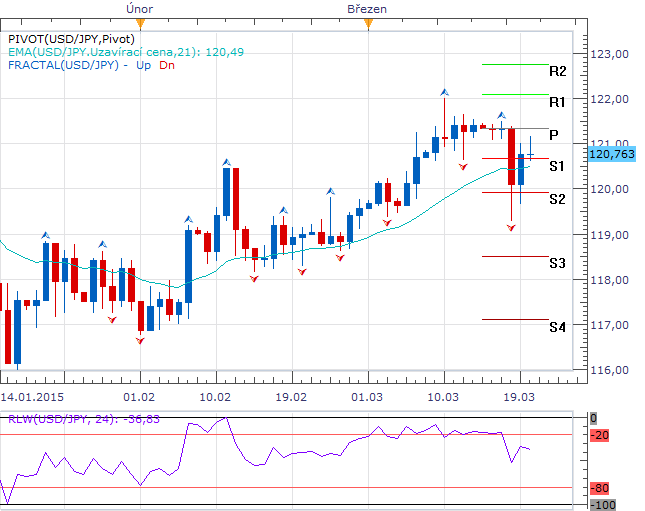Click the 14.01.2015 date on time axis

[34, 381]
